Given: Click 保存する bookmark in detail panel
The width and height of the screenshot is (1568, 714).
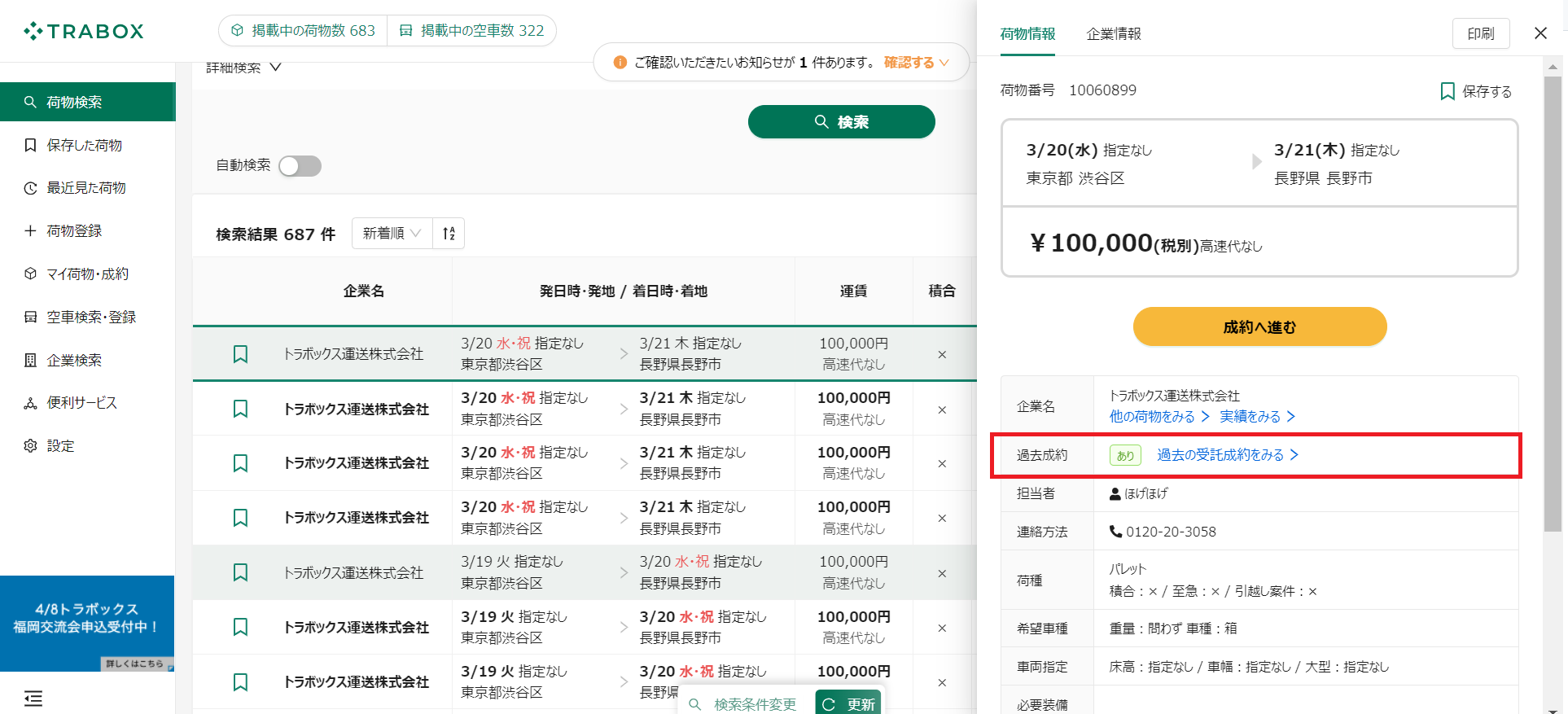Looking at the screenshot, I should point(1475,91).
